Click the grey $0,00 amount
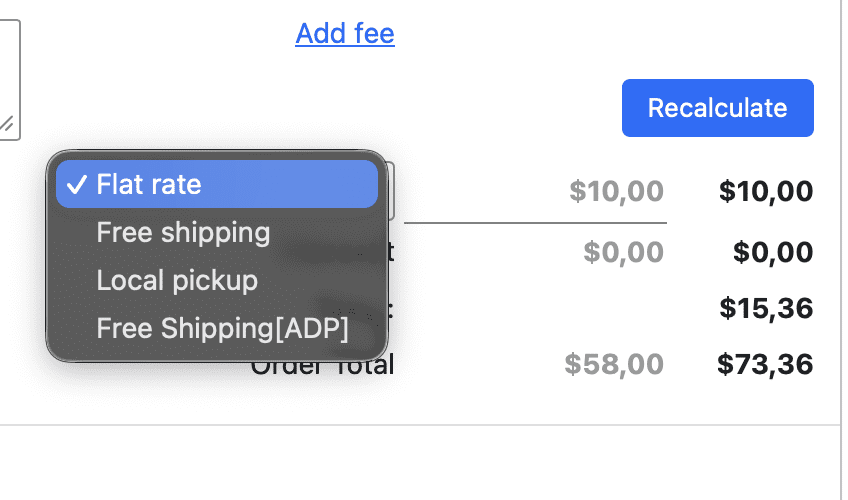The width and height of the screenshot is (848, 500). (x=623, y=252)
